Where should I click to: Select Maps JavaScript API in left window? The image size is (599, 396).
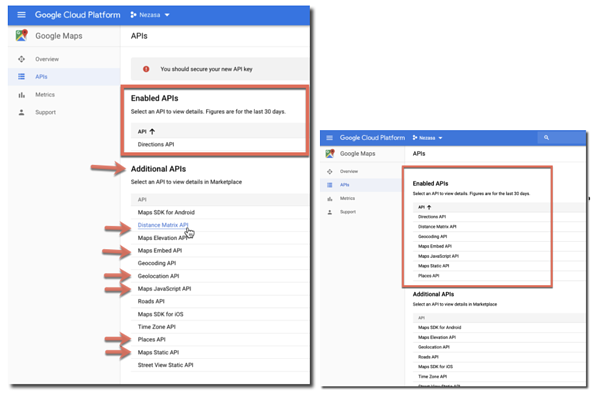pos(164,289)
